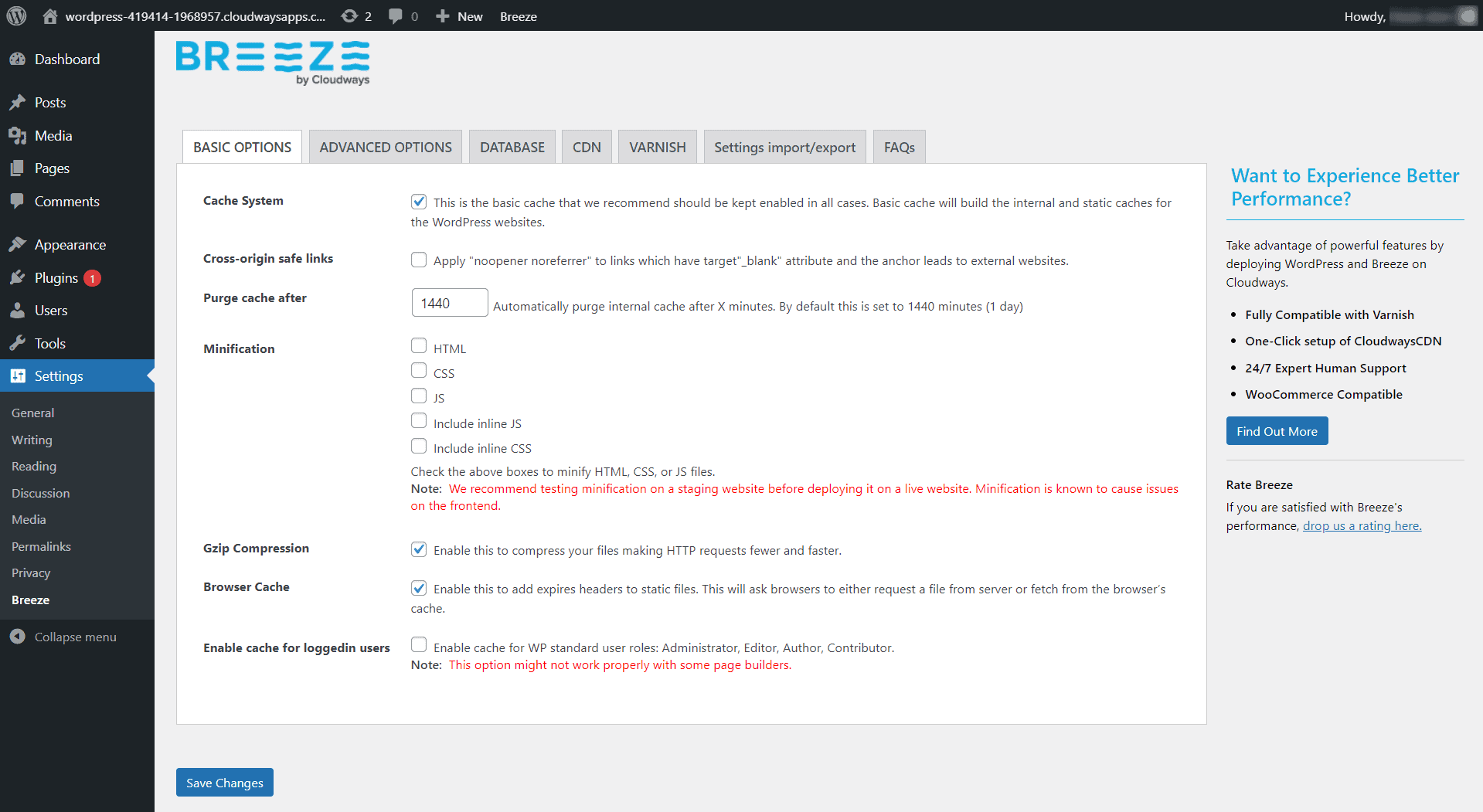The height and width of the screenshot is (812, 1483).
Task: Open Dashboard from the sidebar
Action: (66, 59)
